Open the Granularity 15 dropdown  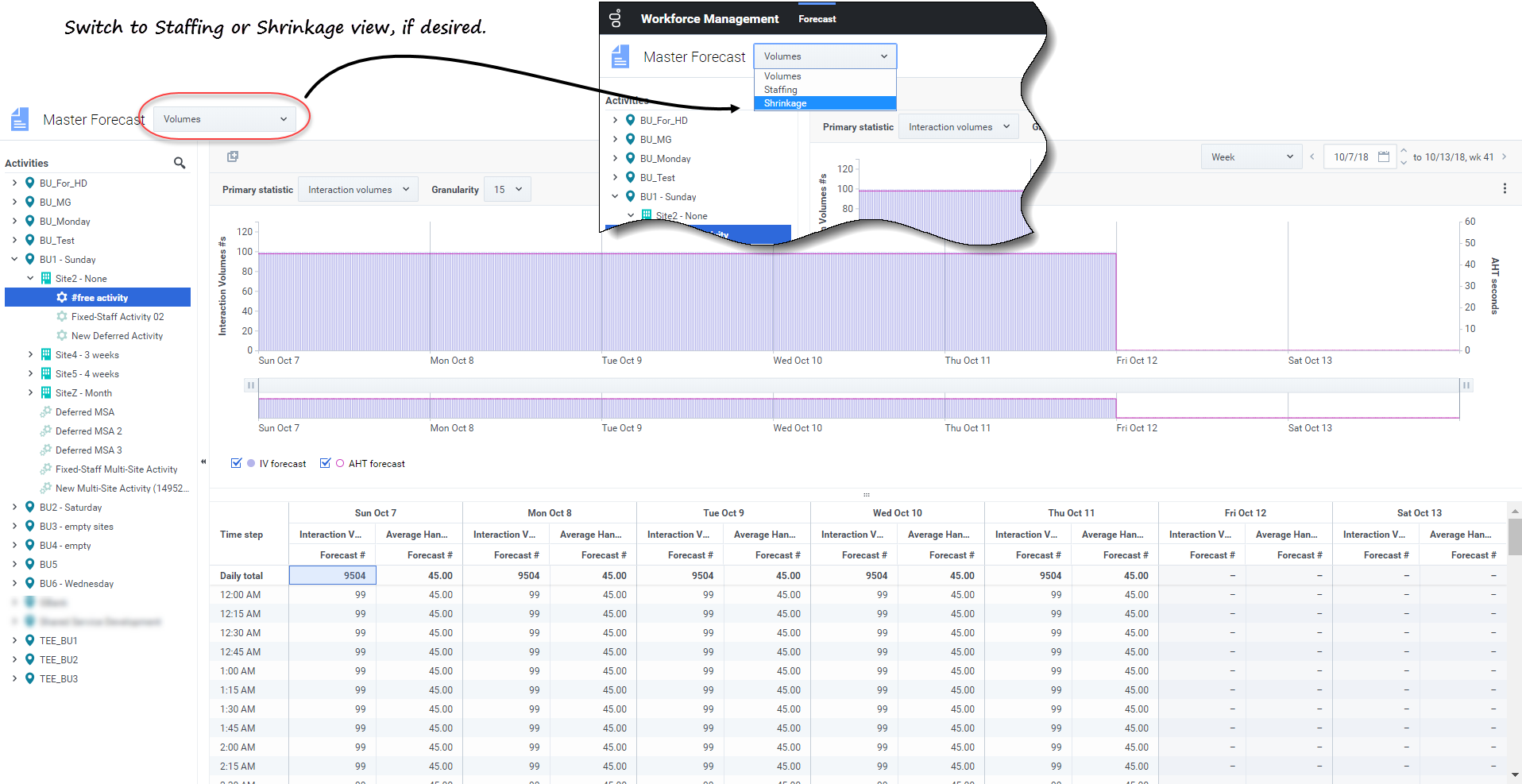(507, 189)
